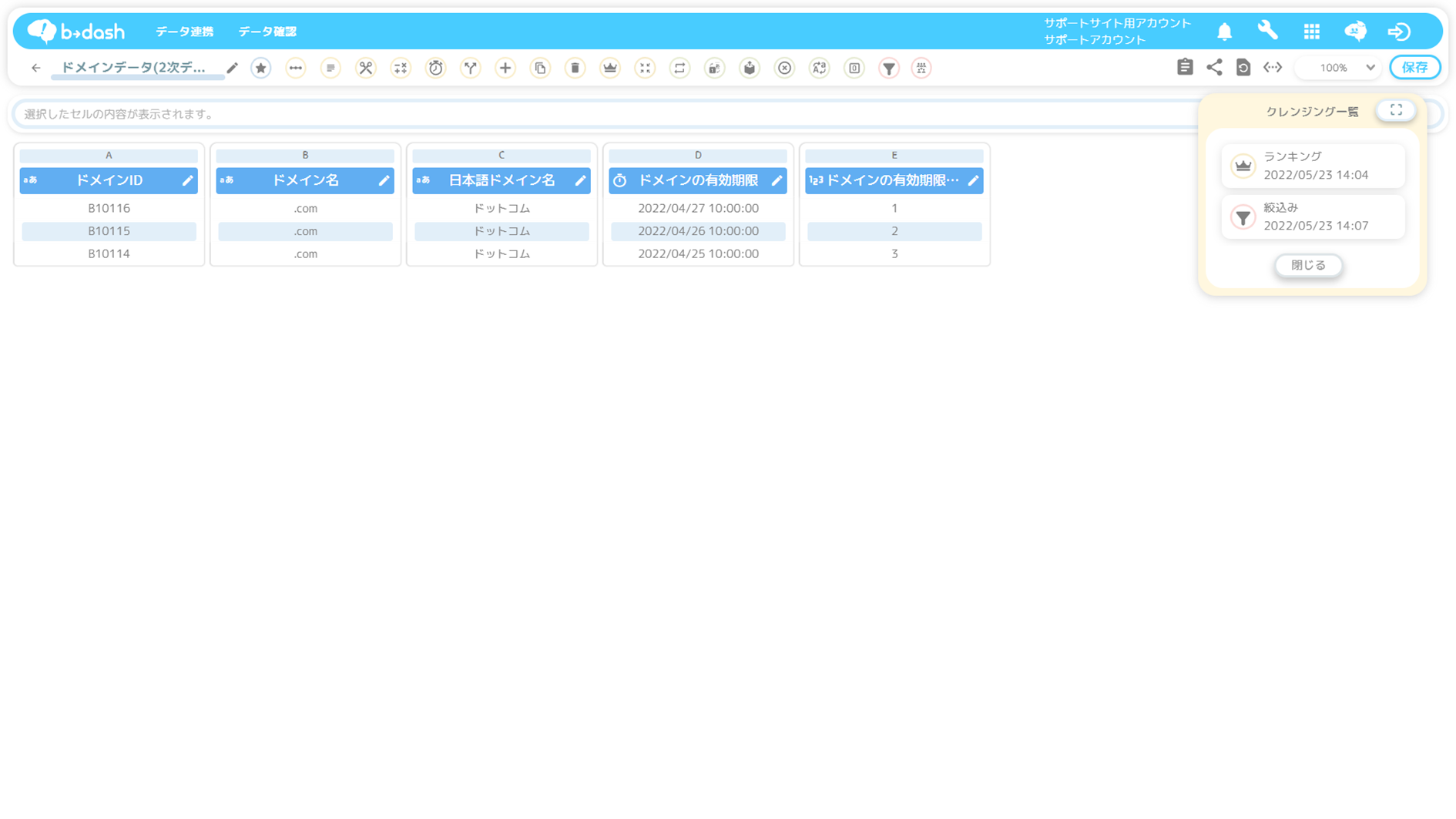The height and width of the screenshot is (819, 1456).
Task: Click the 閉じる button
Action: tap(1308, 265)
